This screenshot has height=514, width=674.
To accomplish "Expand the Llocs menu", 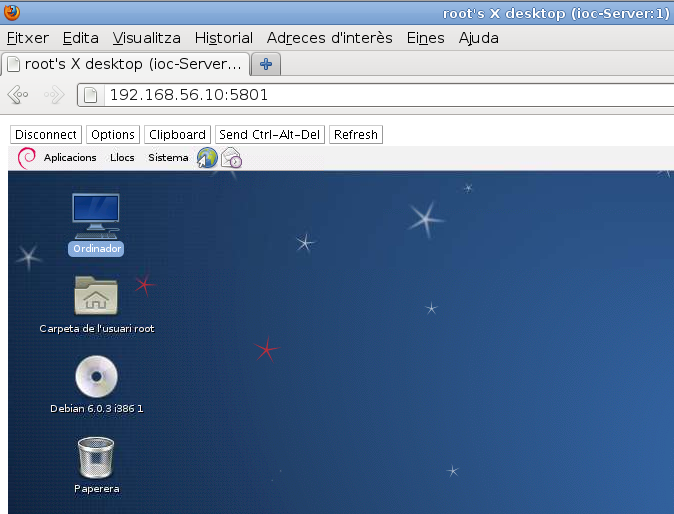I will coord(122,158).
